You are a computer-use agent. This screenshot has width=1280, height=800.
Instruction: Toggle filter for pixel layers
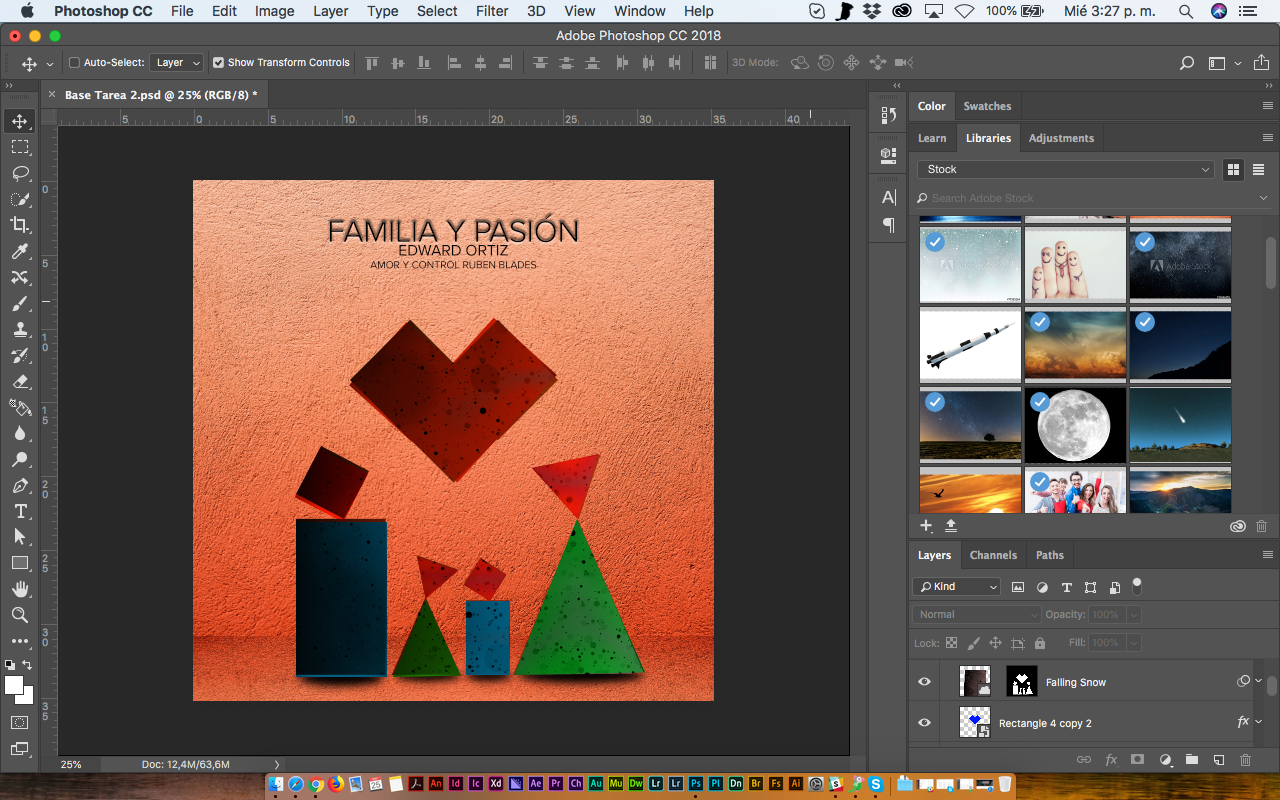(1018, 587)
